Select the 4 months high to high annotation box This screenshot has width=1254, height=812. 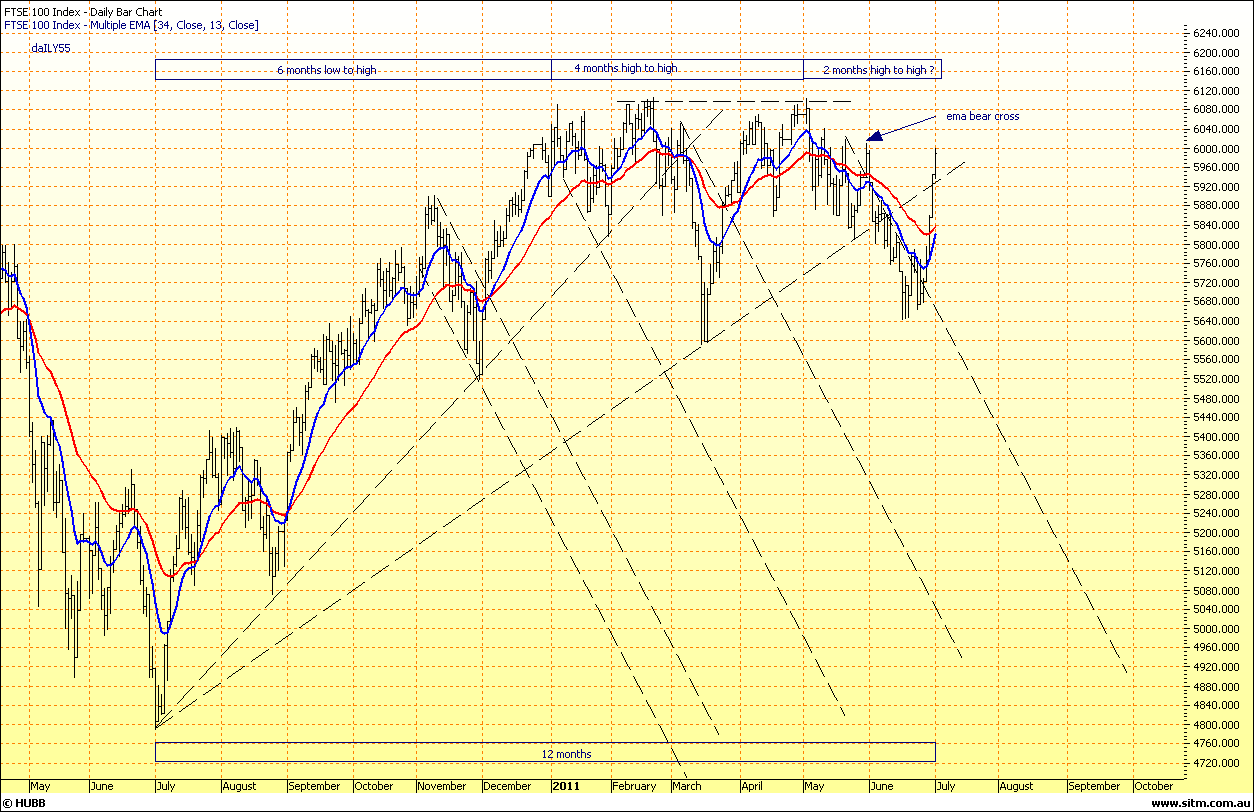(624, 68)
